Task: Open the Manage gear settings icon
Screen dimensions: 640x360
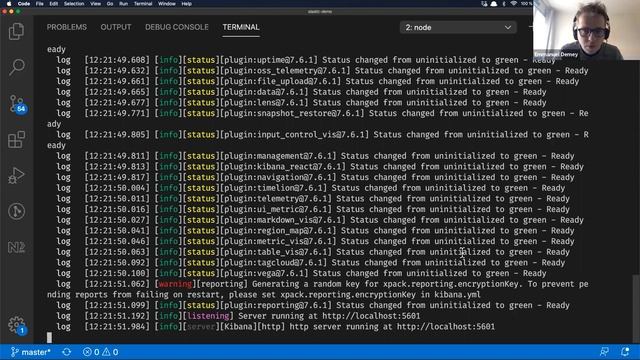Action: coord(17,325)
